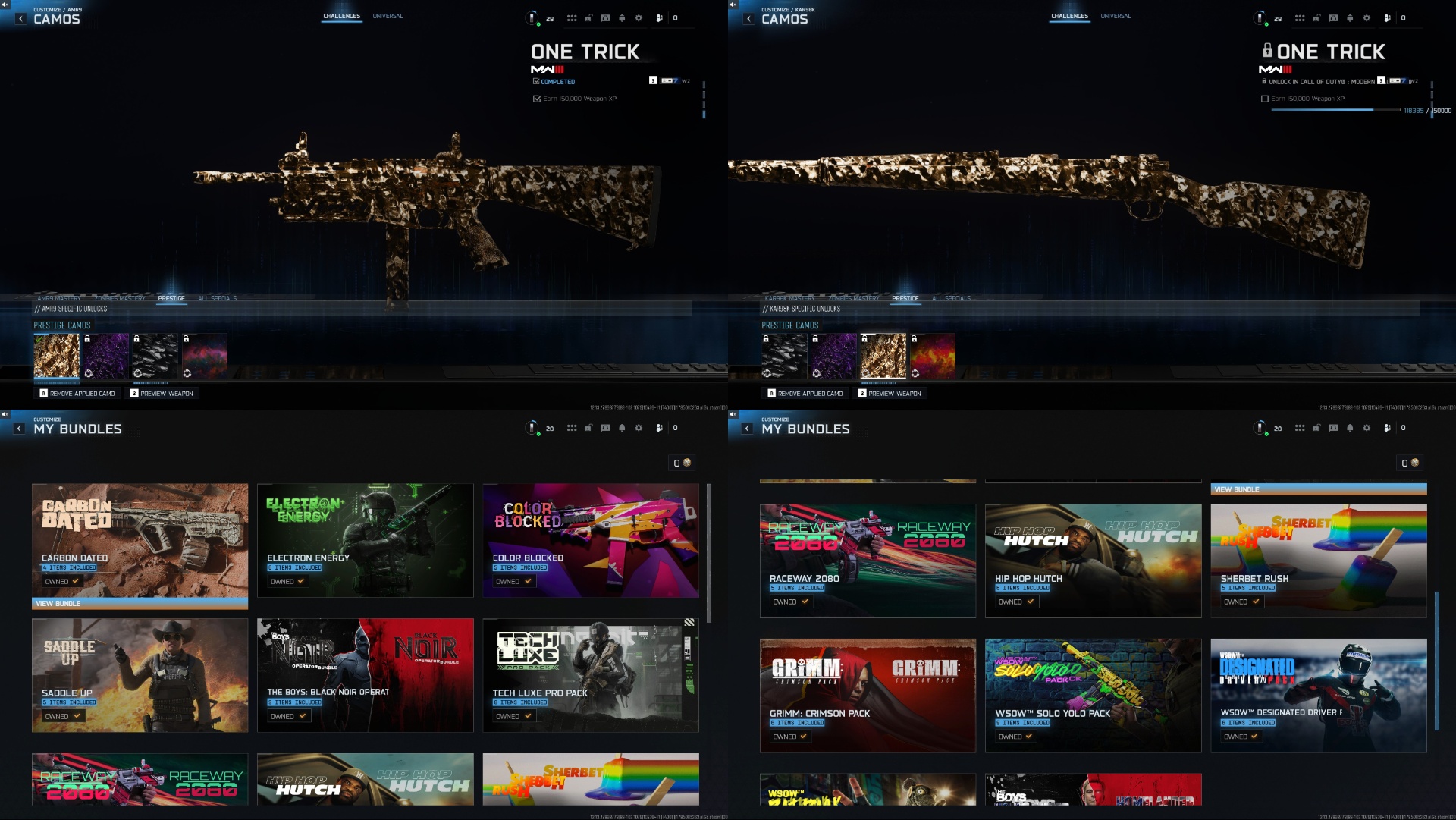Click unchecked Earn 150,000 Weapon XP box for KAR98K
Image resolution: width=1456 pixels, height=820 pixels.
[x=1265, y=99]
